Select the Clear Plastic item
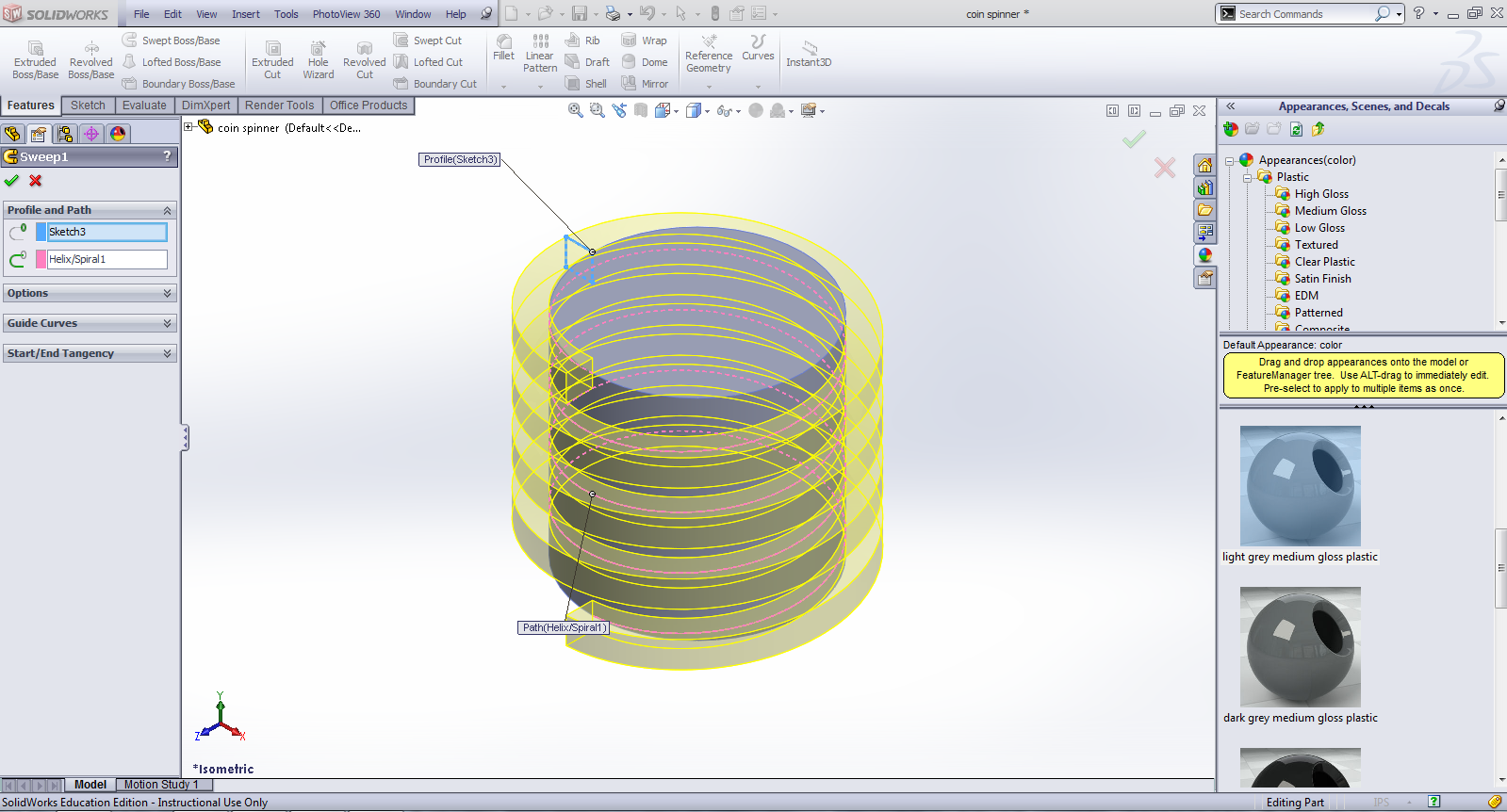The width and height of the screenshot is (1507, 812). click(1324, 262)
